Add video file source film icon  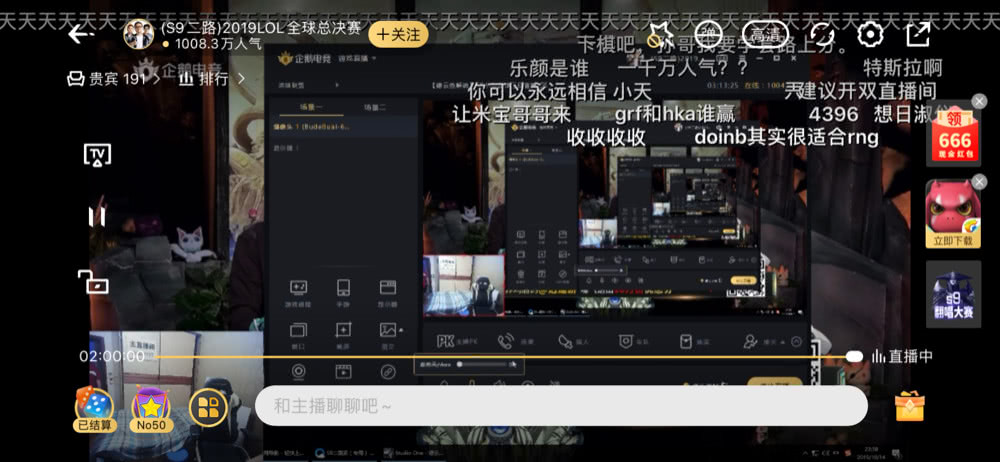coord(343,371)
